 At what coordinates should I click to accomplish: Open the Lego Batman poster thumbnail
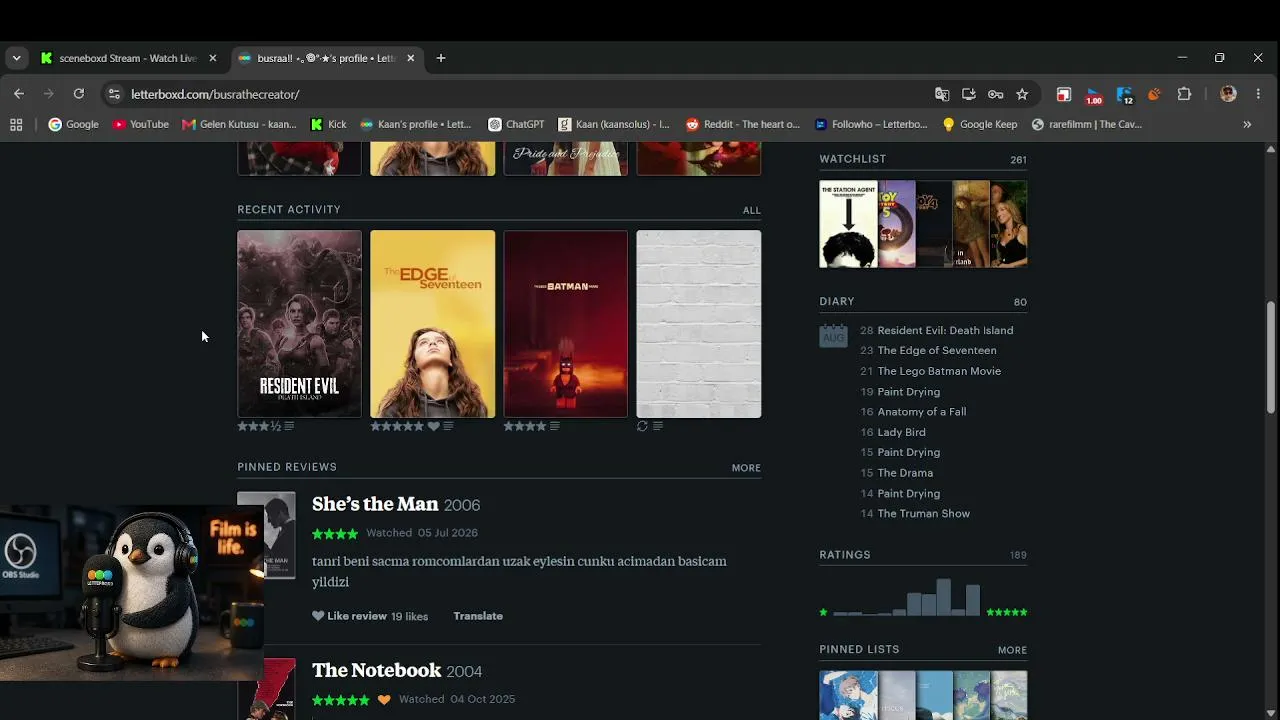[x=565, y=324]
